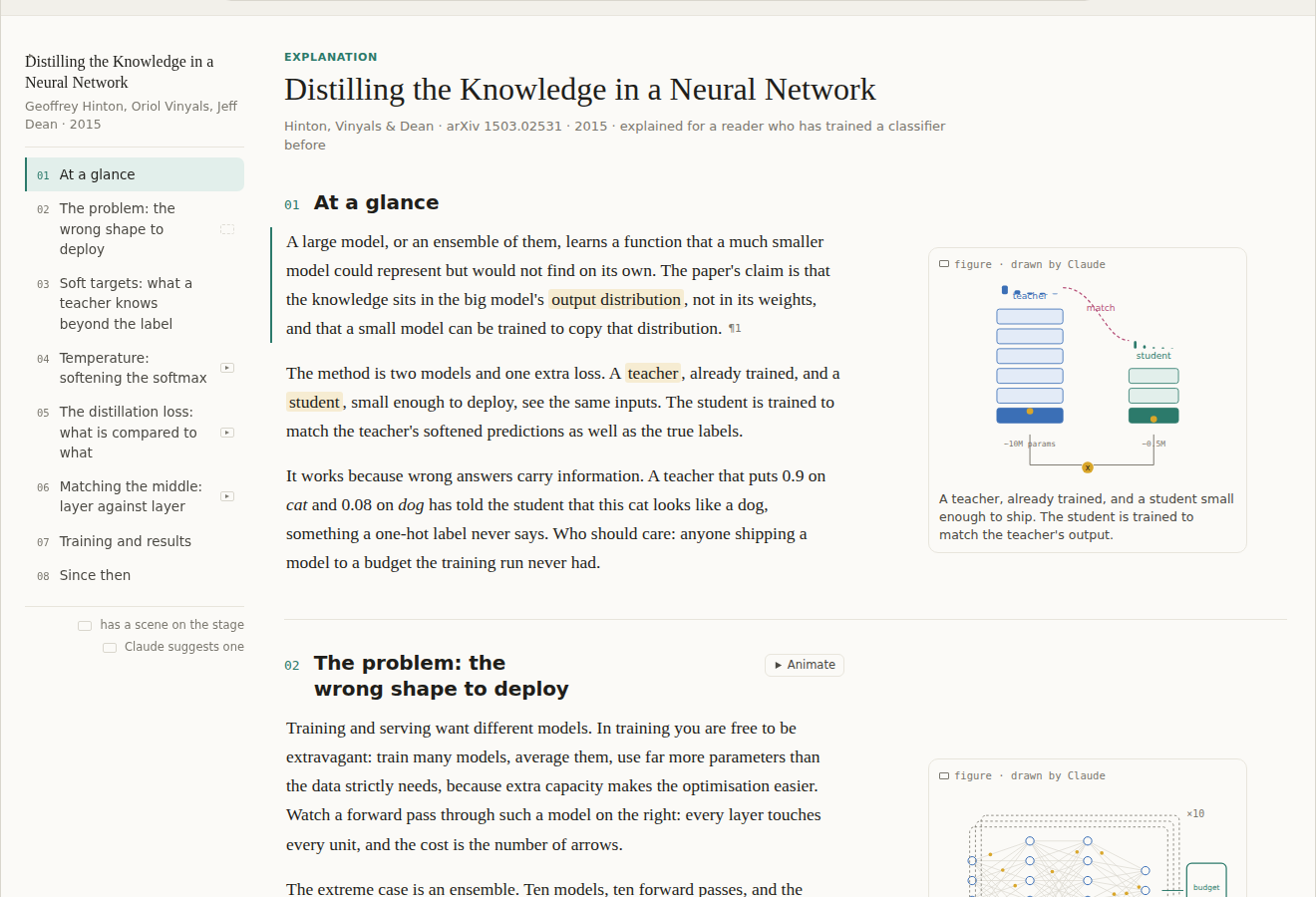Click the yellow x node in the teacher-student figure

pyautogui.click(x=1088, y=467)
